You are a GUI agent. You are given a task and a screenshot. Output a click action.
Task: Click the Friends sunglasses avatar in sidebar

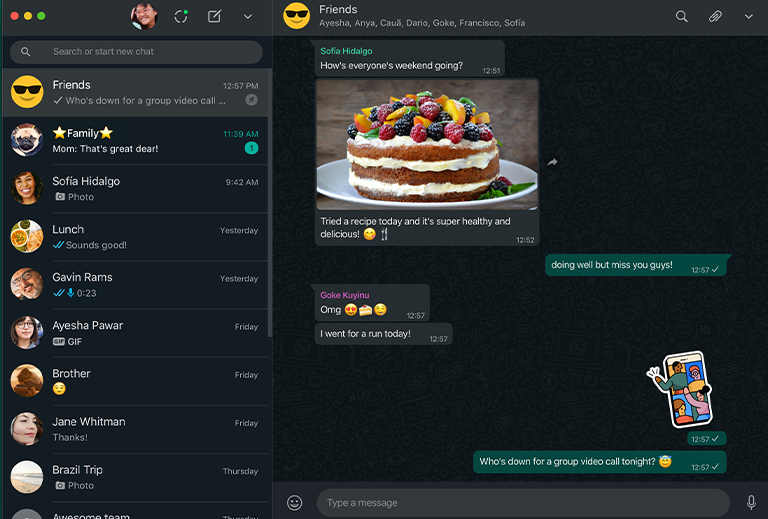27,92
